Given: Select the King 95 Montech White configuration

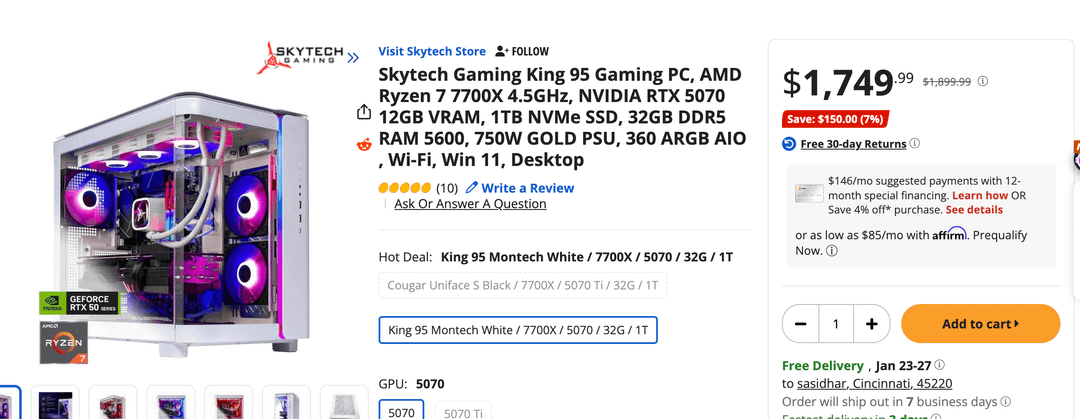Looking at the screenshot, I should pos(518,329).
